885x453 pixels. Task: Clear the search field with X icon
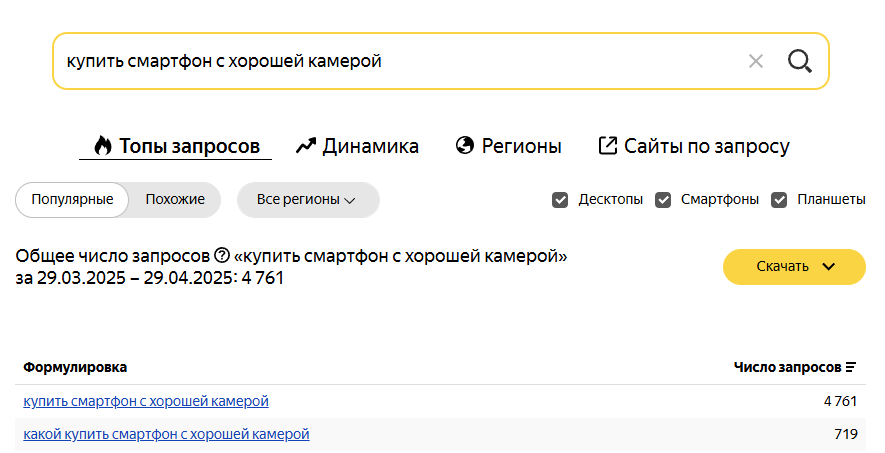tap(756, 61)
